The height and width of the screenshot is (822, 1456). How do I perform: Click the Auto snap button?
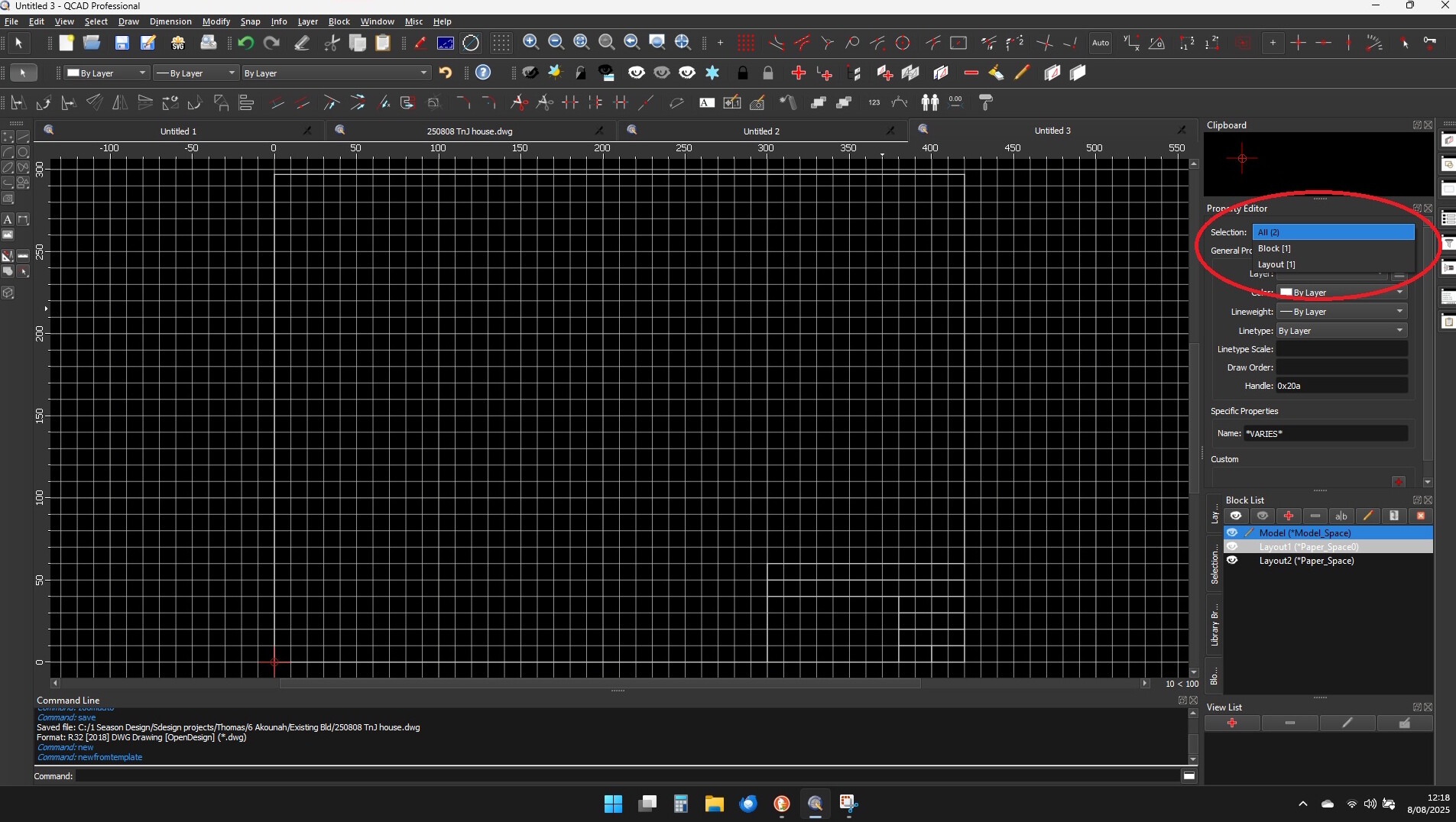(1100, 43)
